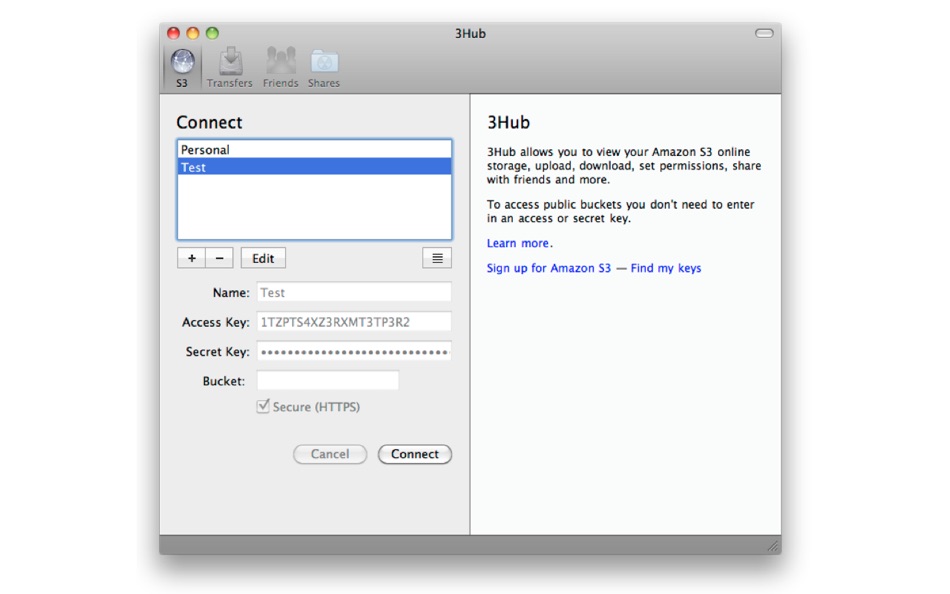Open the Transfers toolbar icon
This screenshot has width=950, height=594.
230,68
